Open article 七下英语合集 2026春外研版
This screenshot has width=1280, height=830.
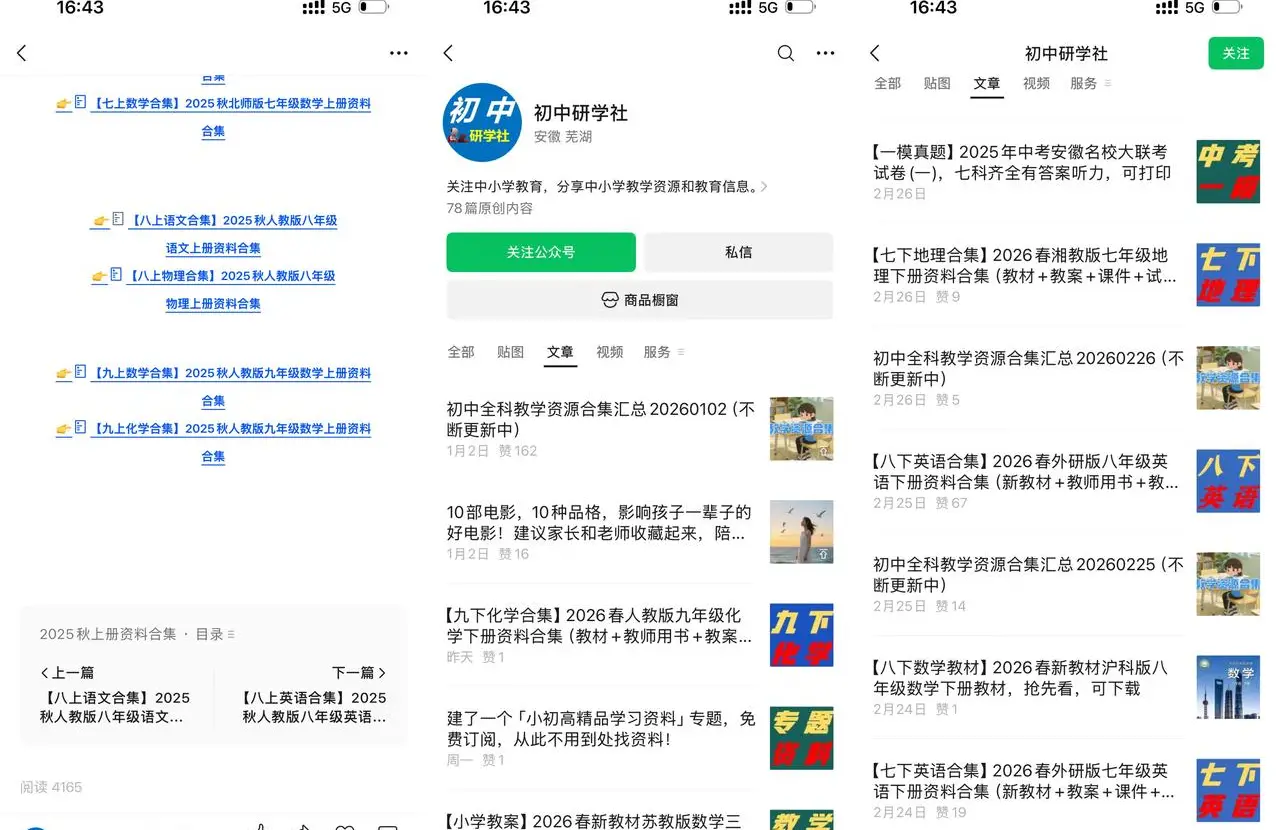pyautogui.click(x=1025, y=780)
